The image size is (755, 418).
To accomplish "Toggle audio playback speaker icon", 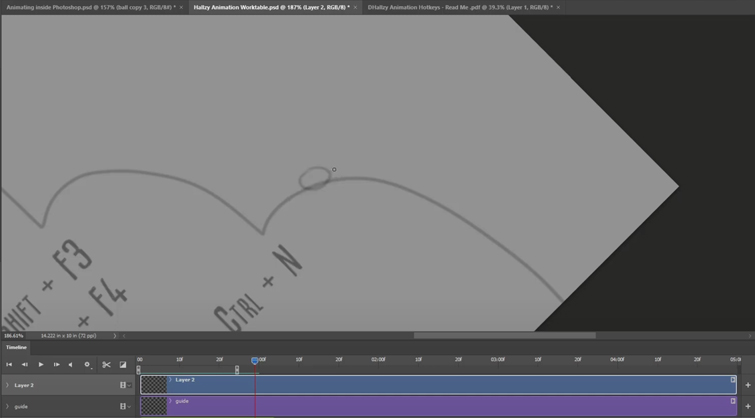I will pyautogui.click(x=71, y=365).
